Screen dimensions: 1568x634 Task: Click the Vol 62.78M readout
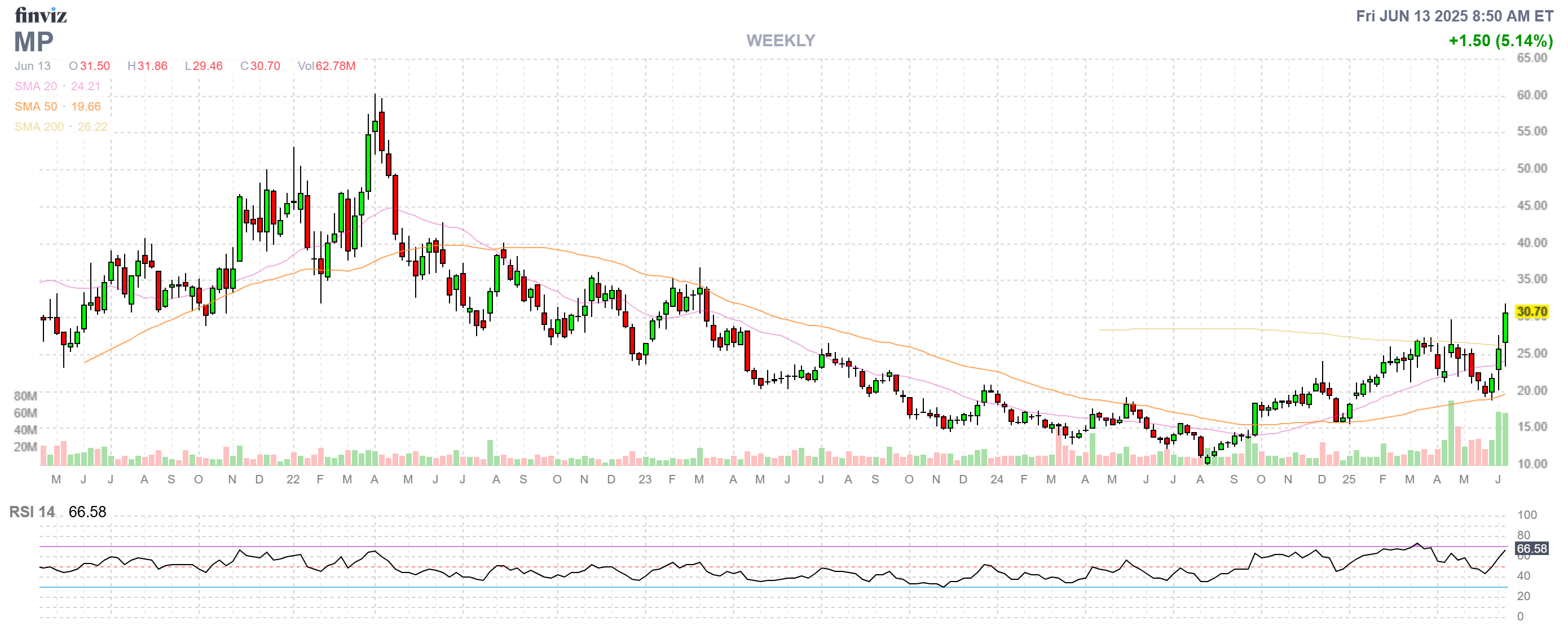point(326,65)
